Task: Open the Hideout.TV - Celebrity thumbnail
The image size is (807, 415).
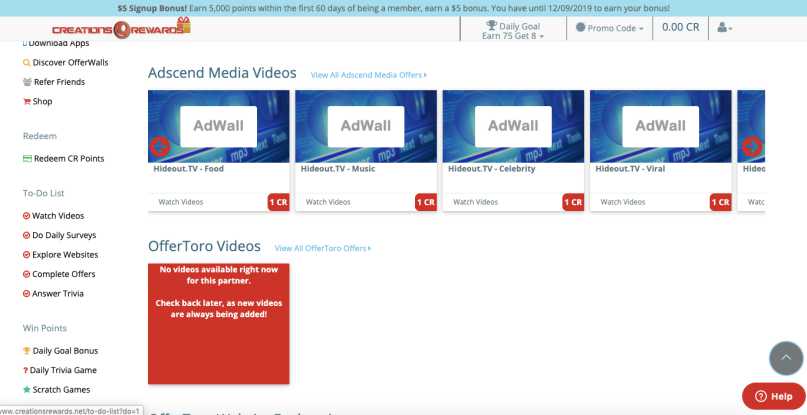Action: pos(513,127)
